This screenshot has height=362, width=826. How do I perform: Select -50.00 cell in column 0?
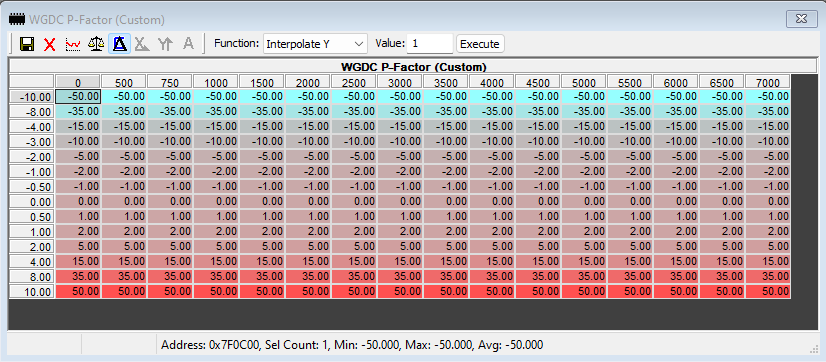78,96
